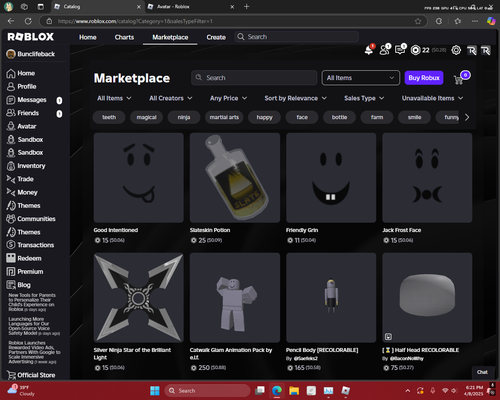Open the Any Price filter dropdown
Viewport: 500px width, 400px height.
click(x=228, y=98)
